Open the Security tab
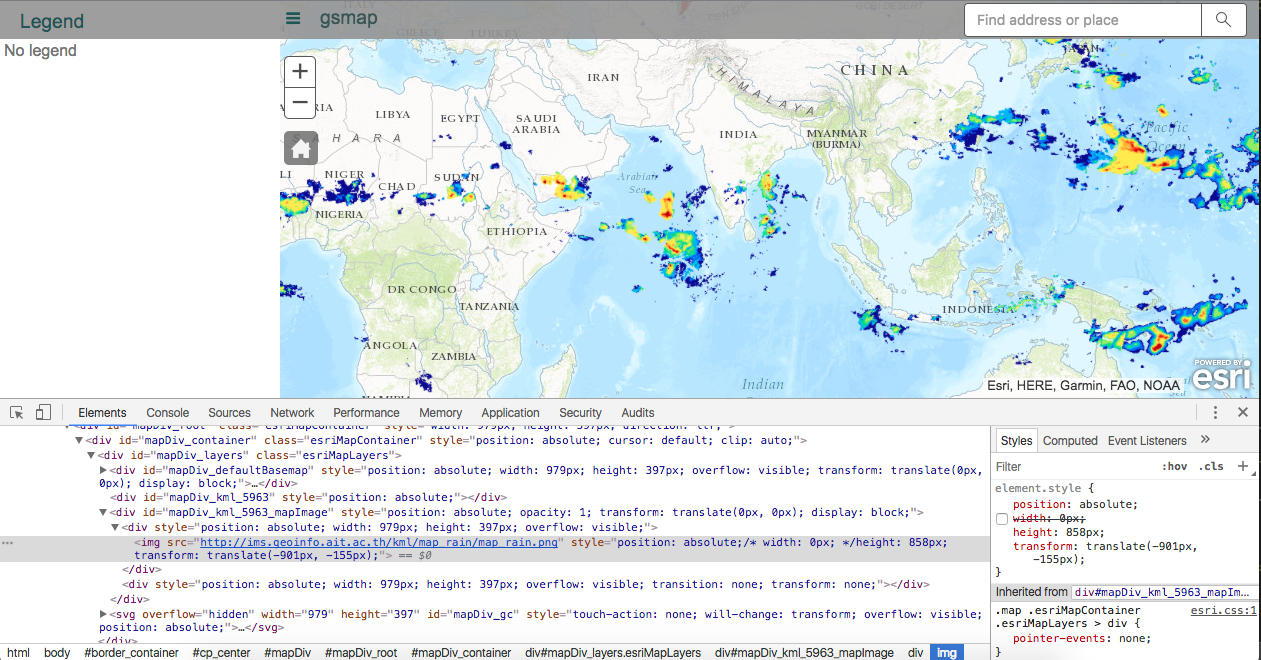 point(580,412)
